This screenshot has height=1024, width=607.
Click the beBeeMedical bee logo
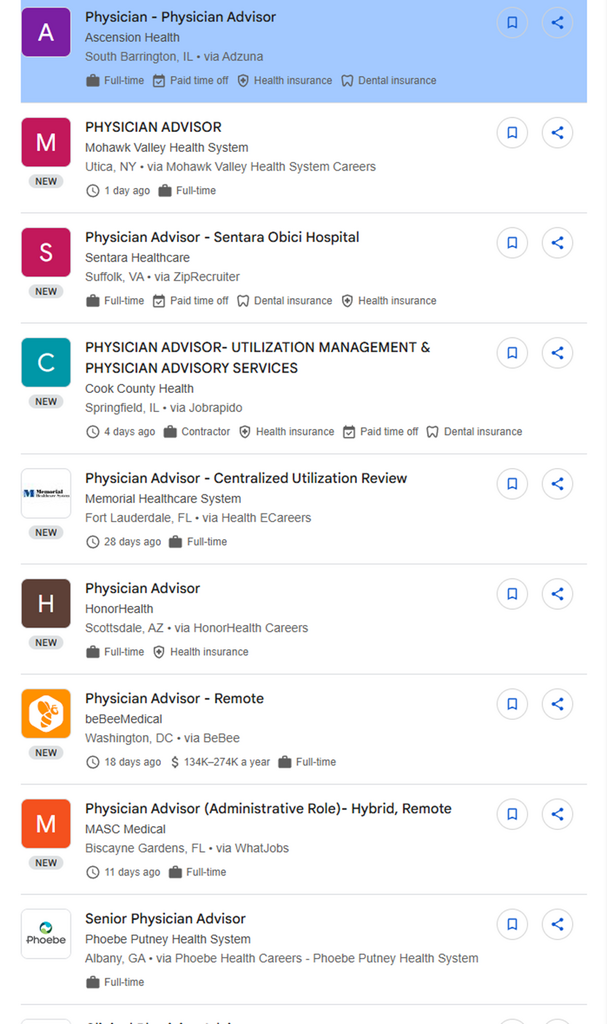[46, 713]
